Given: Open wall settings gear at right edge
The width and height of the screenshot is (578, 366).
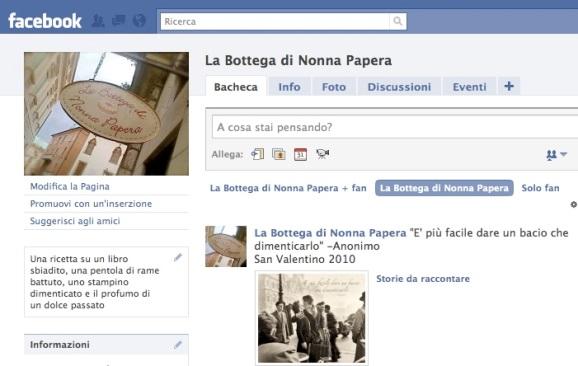Looking at the screenshot, I should click(x=574, y=204).
